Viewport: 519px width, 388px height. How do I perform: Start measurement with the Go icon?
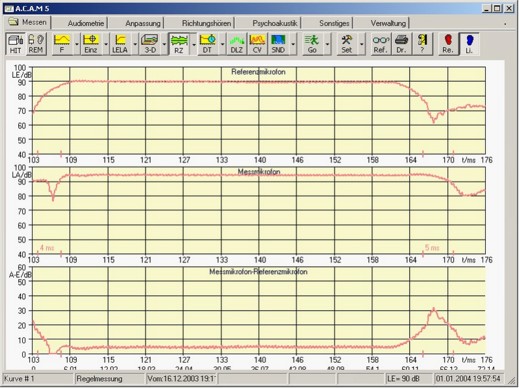click(x=312, y=44)
